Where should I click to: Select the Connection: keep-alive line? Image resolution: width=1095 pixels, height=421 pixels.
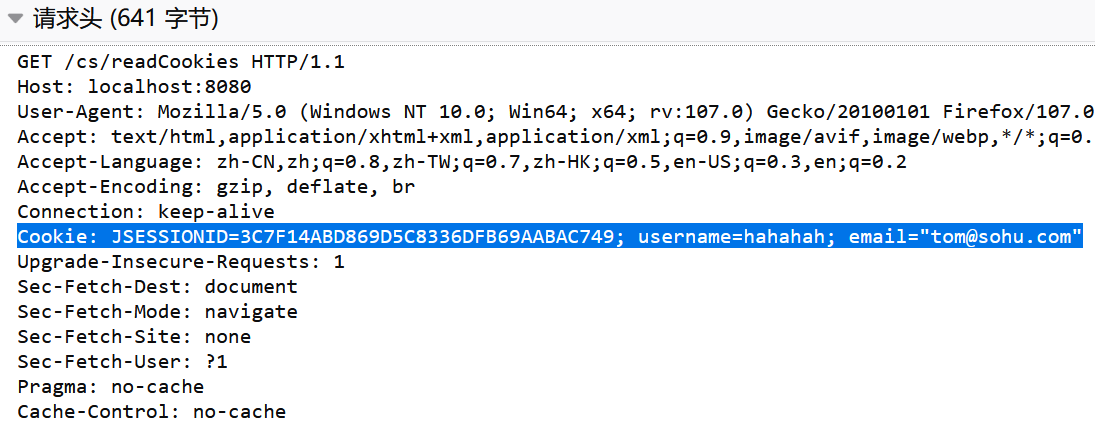pos(146,212)
